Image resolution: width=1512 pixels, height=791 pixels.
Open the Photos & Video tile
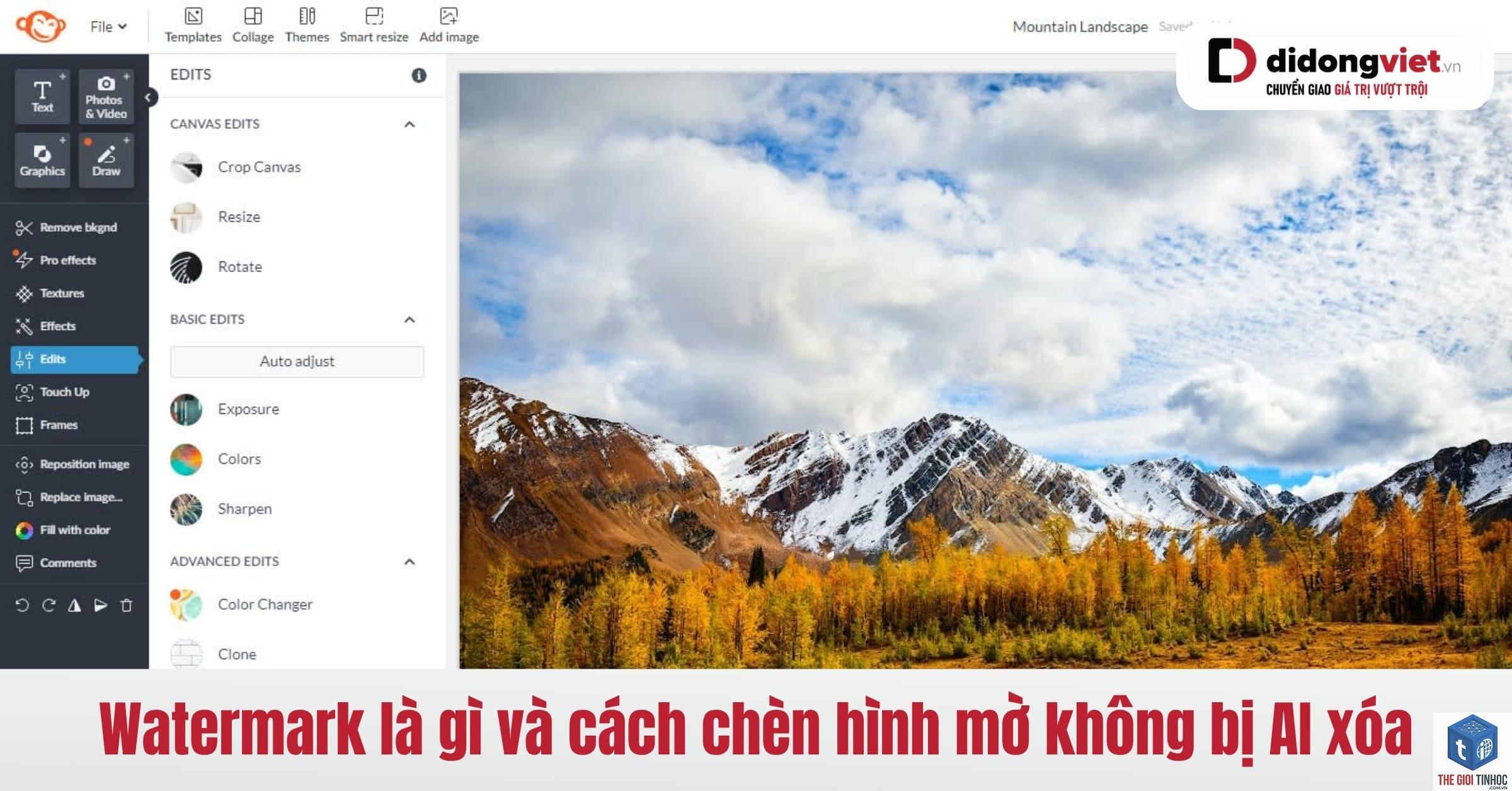106,96
